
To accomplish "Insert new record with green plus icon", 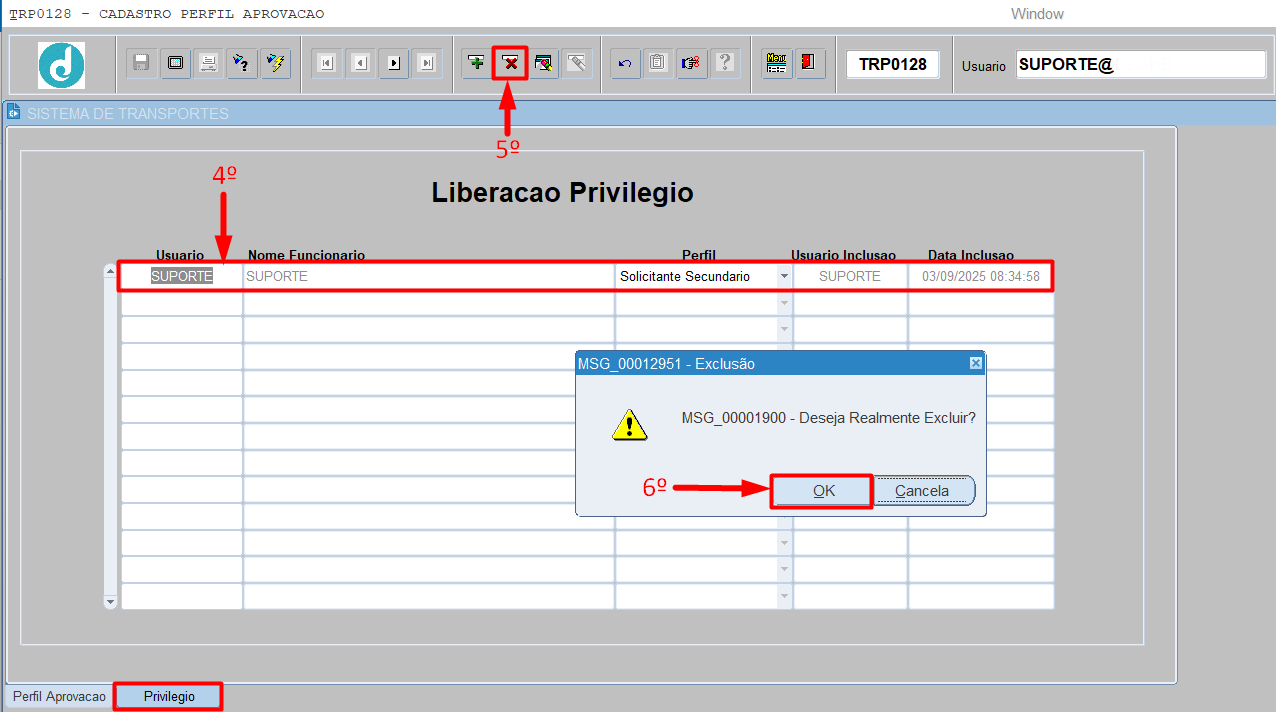I will (x=476, y=63).
